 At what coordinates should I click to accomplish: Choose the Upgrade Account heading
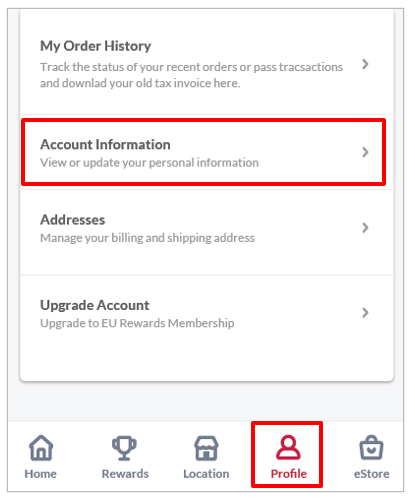coord(95,305)
